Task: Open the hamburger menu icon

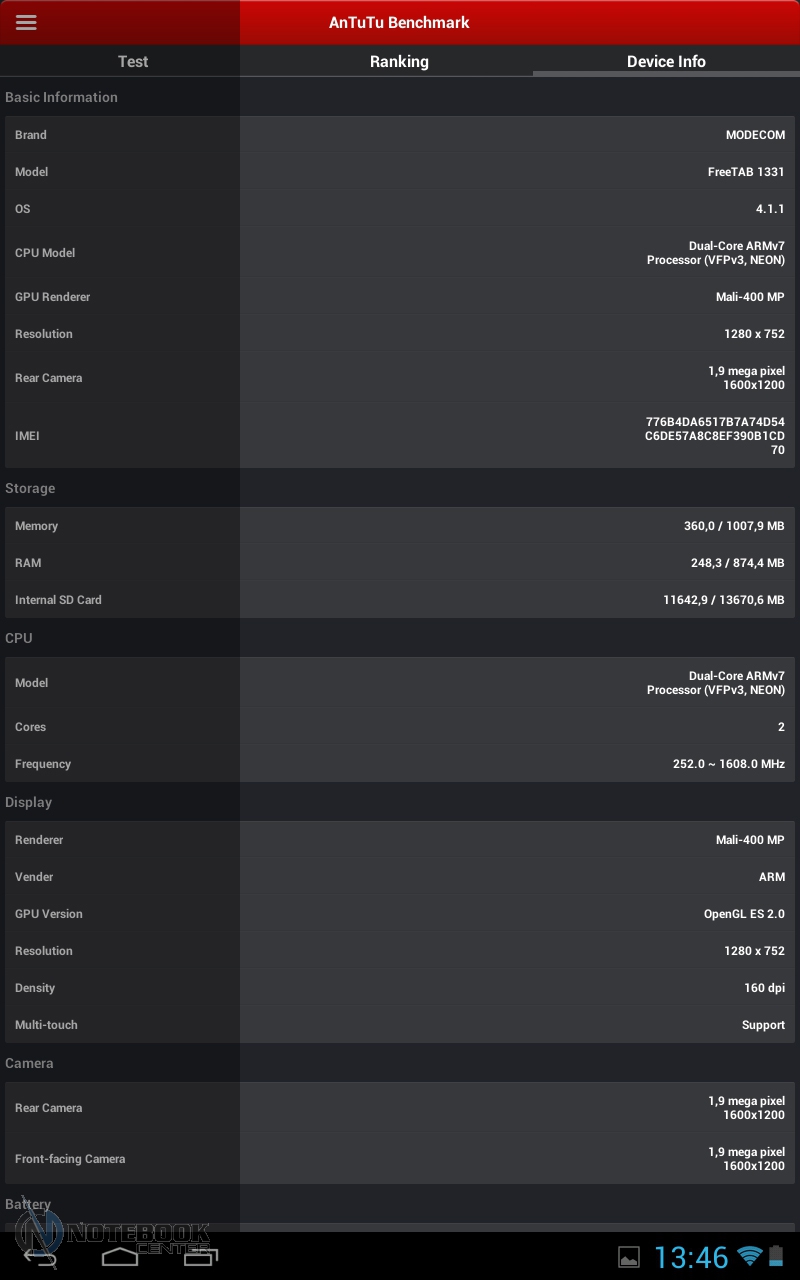Action: (x=26, y=22)
